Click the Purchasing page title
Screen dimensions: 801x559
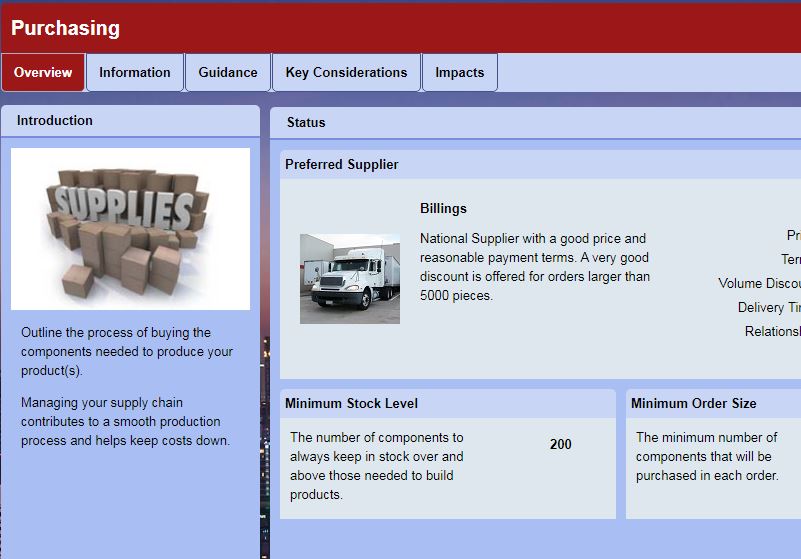(65, 28)
